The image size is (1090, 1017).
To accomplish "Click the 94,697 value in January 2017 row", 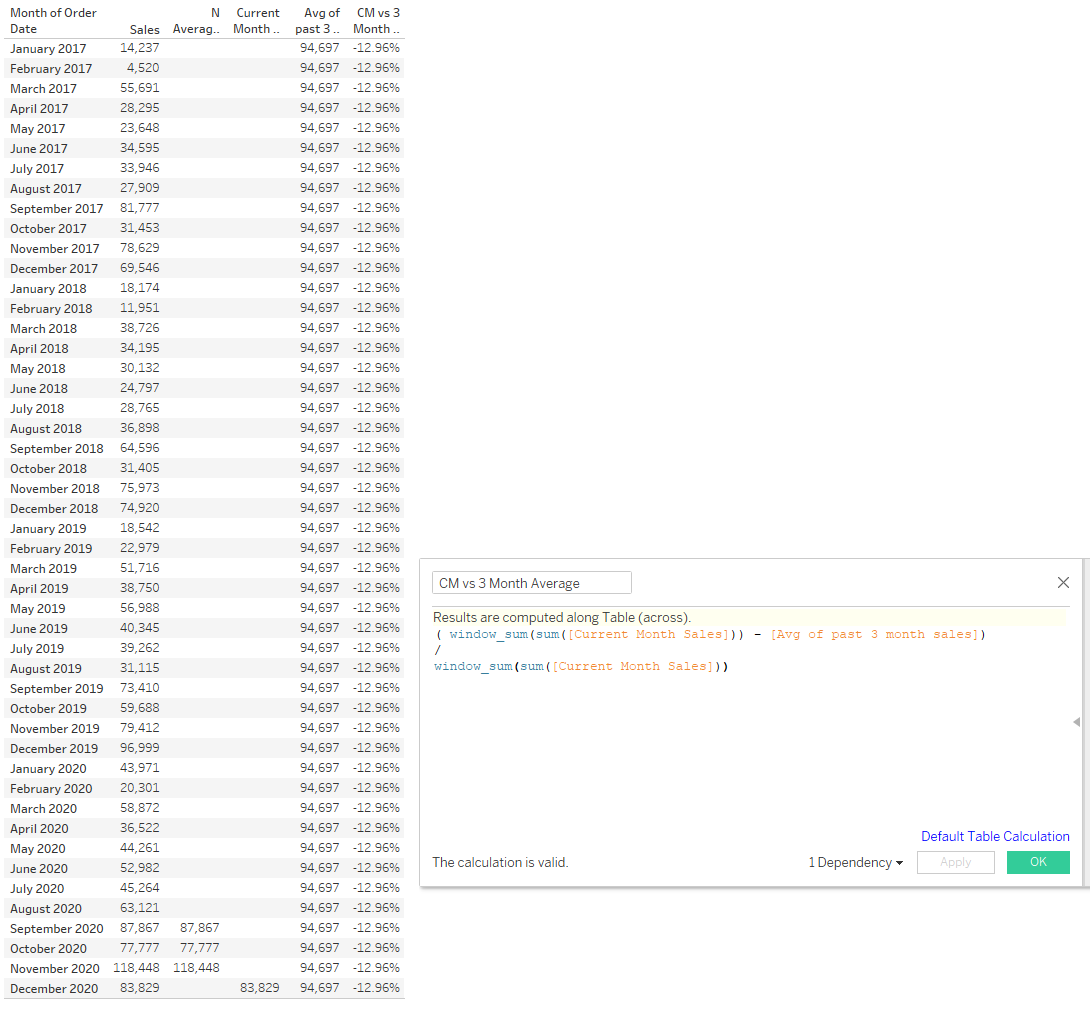I will (x=320, y=48).
